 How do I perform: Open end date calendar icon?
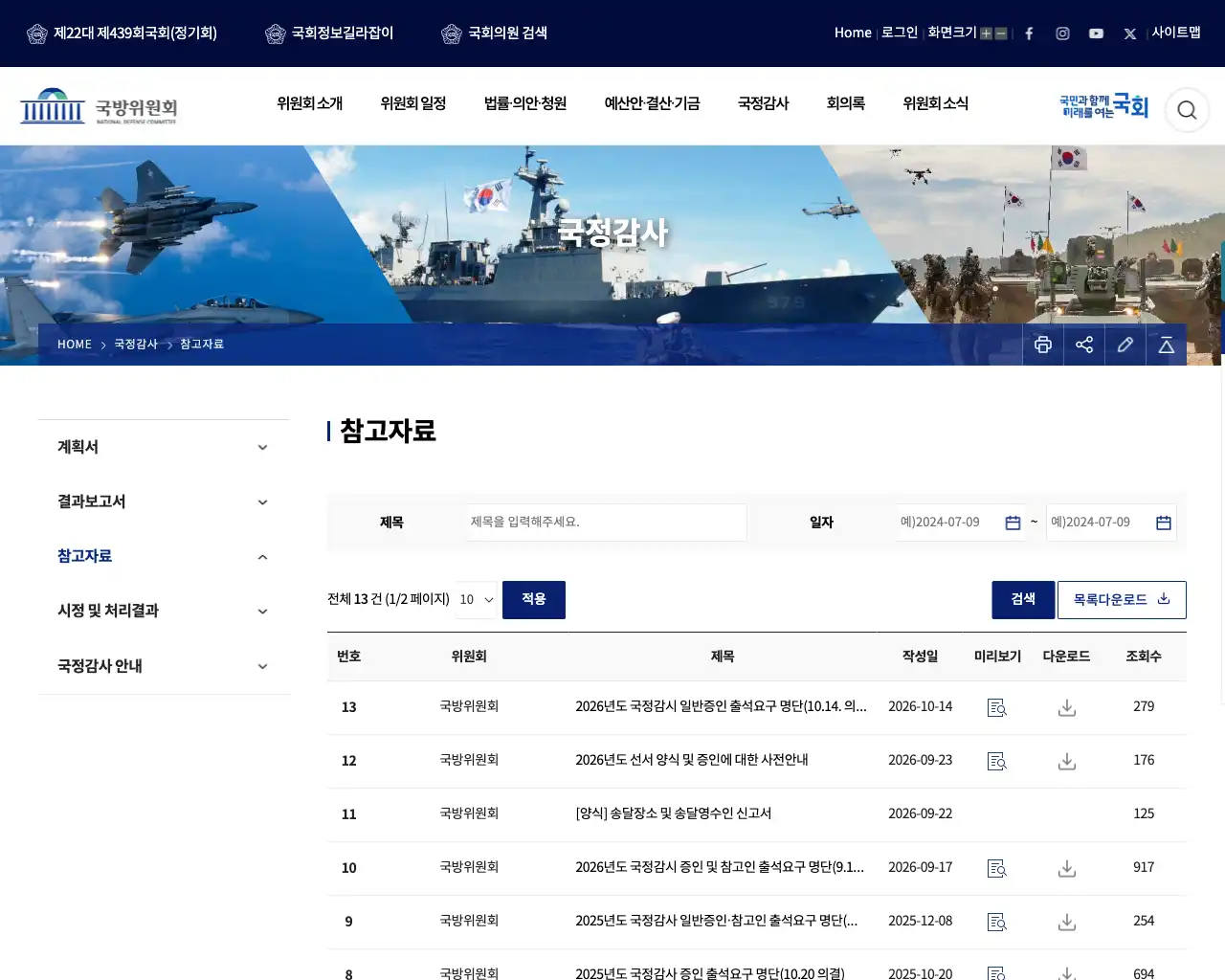(x=1164, y=523)
